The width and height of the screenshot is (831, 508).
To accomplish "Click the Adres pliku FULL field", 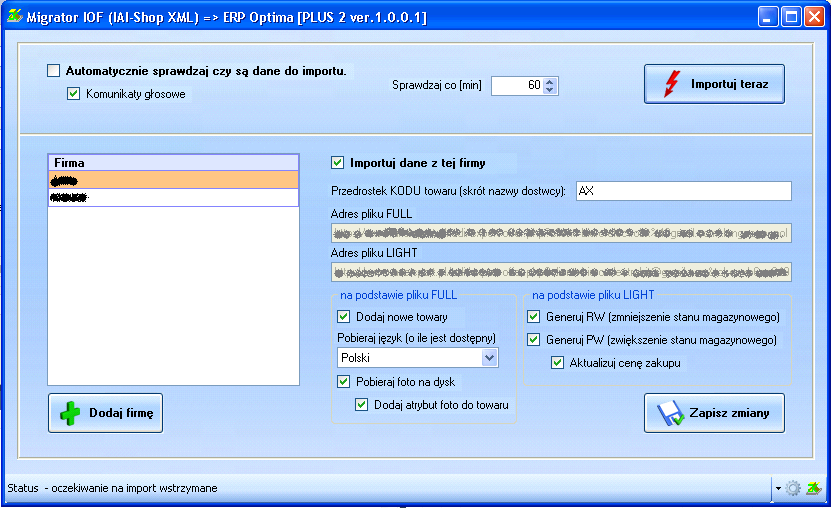I will point(561,233).
